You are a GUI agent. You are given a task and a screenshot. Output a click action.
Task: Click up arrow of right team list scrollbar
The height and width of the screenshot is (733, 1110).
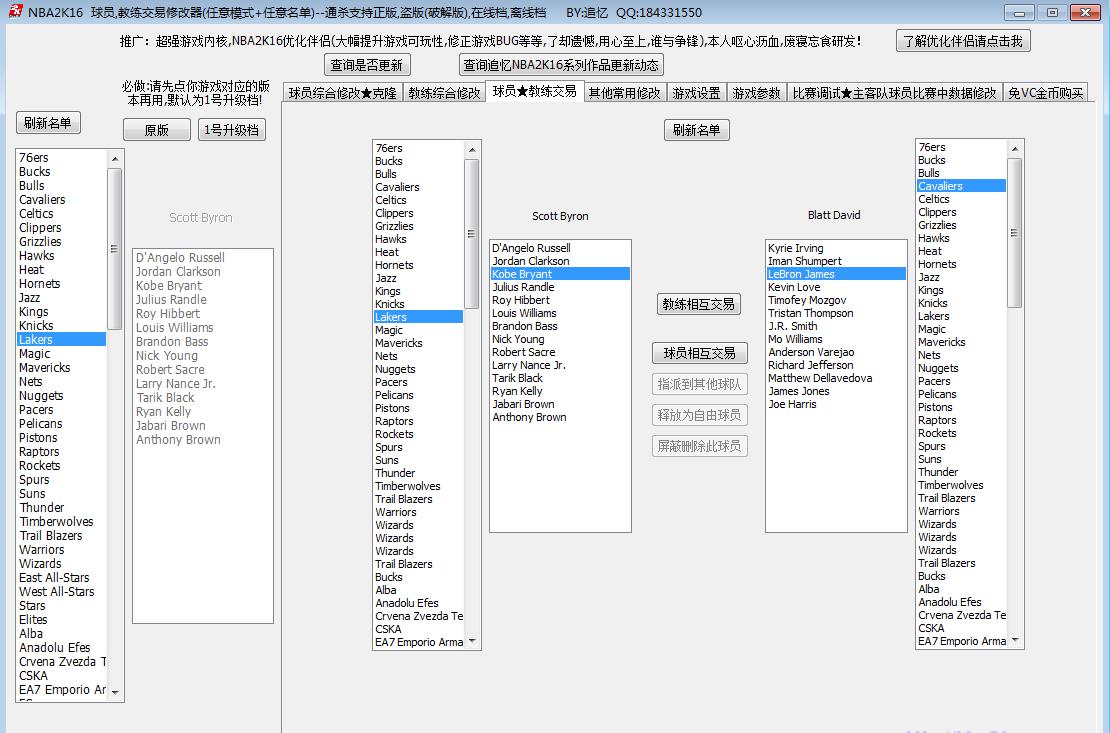click(x=1014, y=149)
